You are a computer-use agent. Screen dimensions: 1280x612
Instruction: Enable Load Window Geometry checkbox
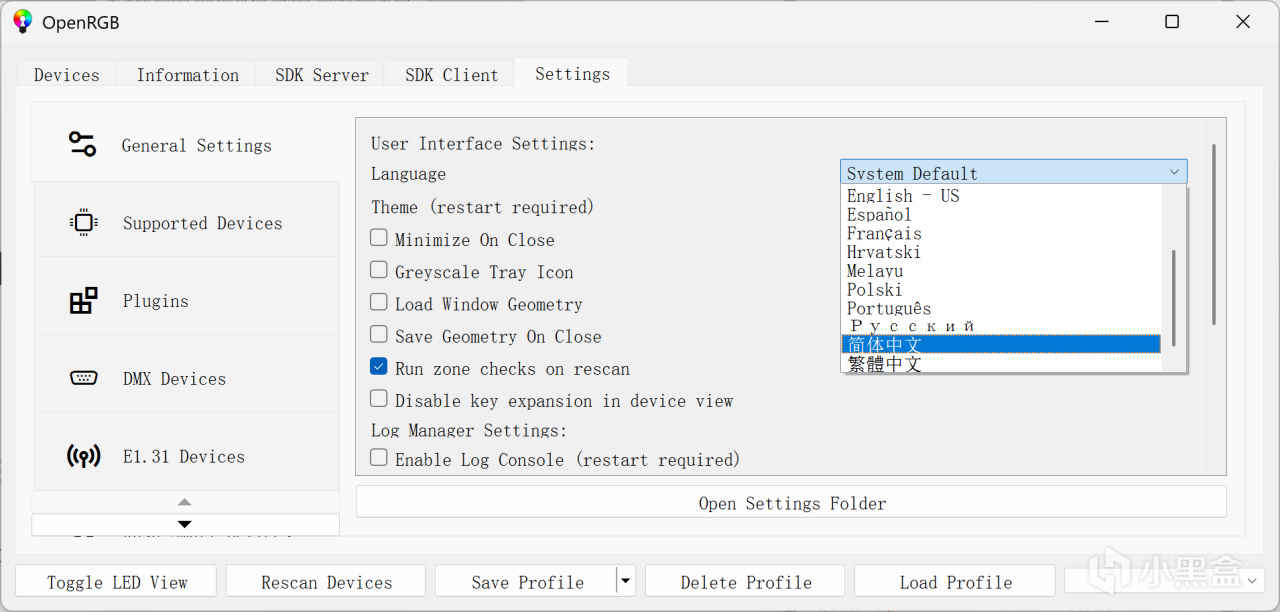point(379,303)
